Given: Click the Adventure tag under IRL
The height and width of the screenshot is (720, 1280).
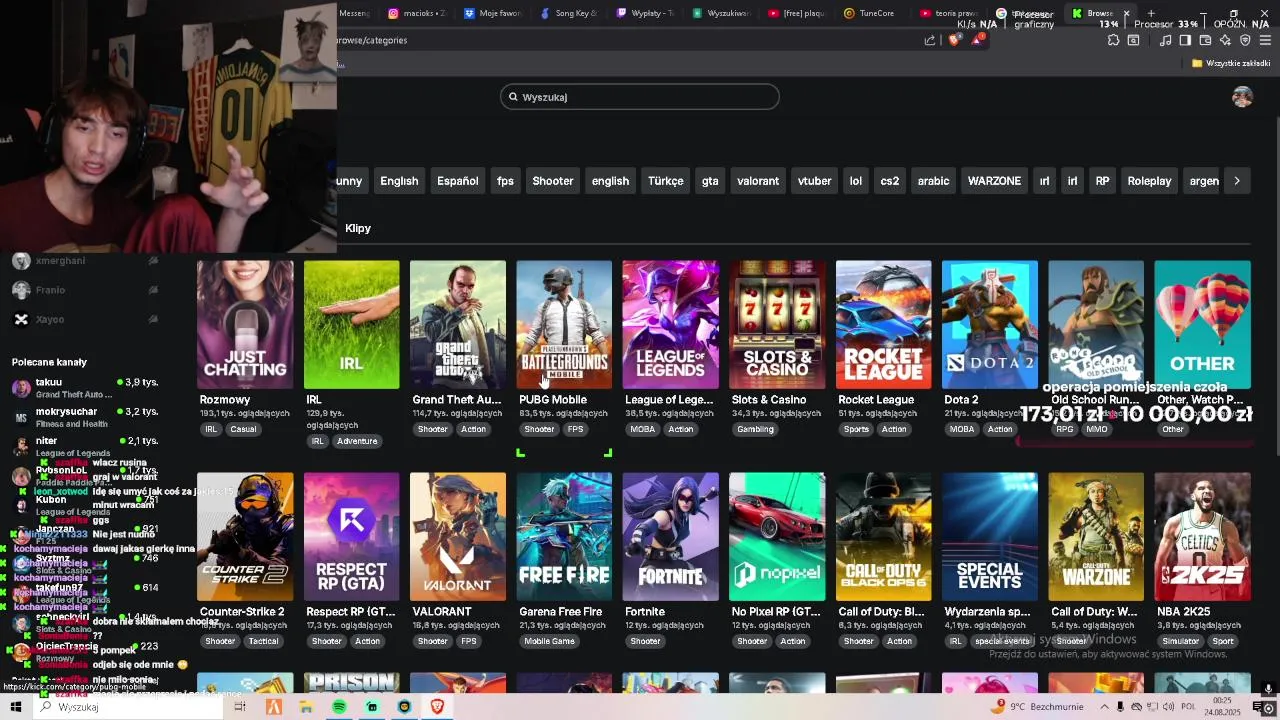Looking at the screenshot, I should click(357, 441).
